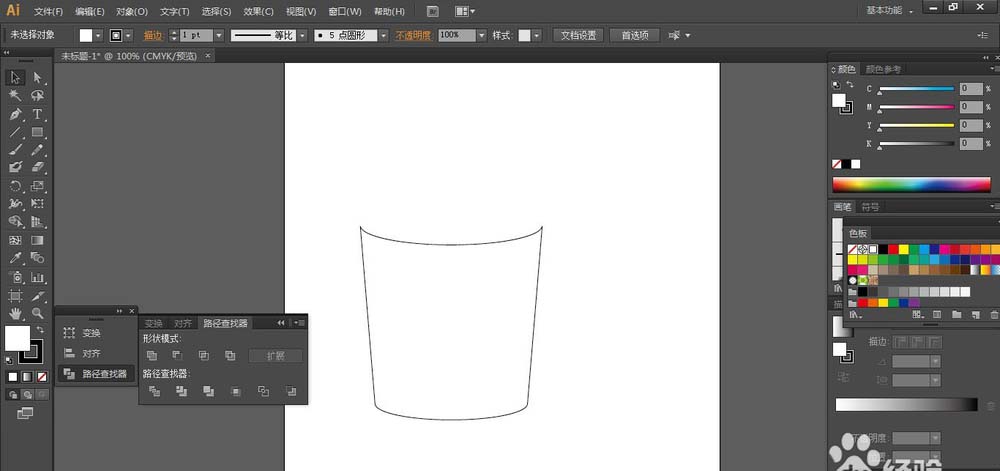Select the Scale tool
The height and width of the screenshot is (471, 1000).
38,186
